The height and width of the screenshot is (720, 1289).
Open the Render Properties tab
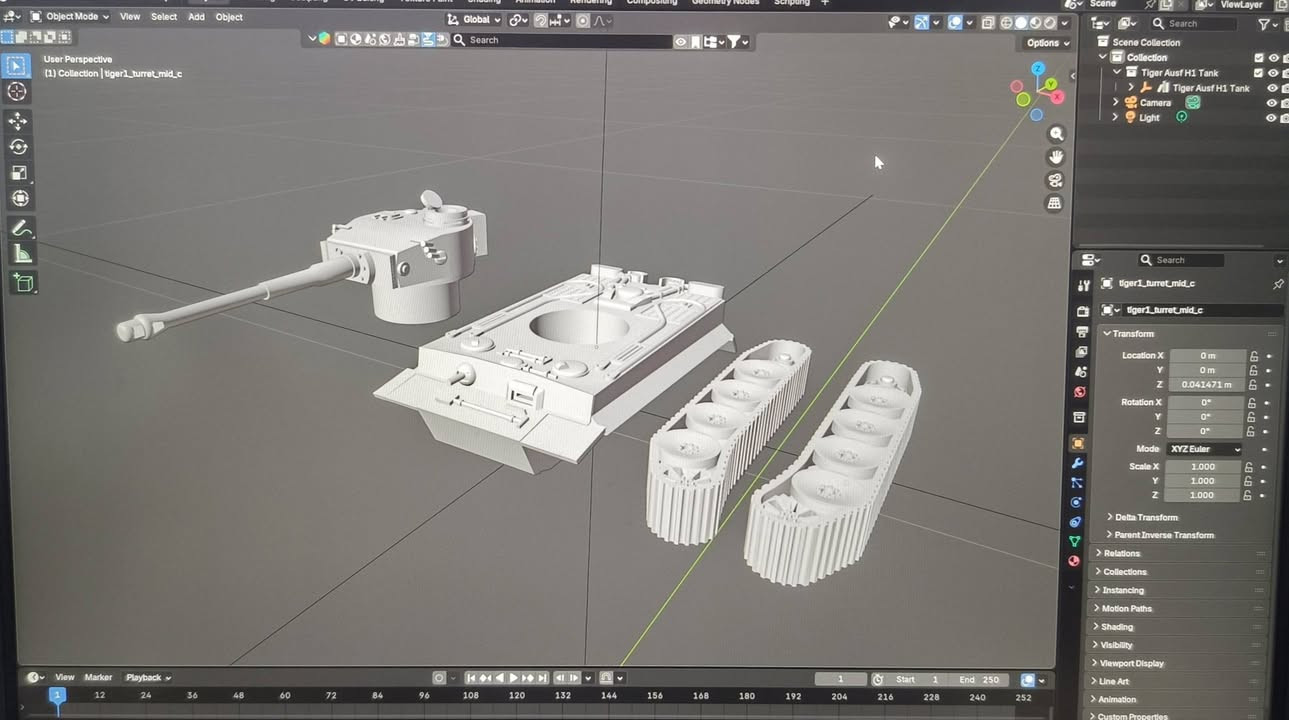pyautogui.click(x=1083, y=310)
